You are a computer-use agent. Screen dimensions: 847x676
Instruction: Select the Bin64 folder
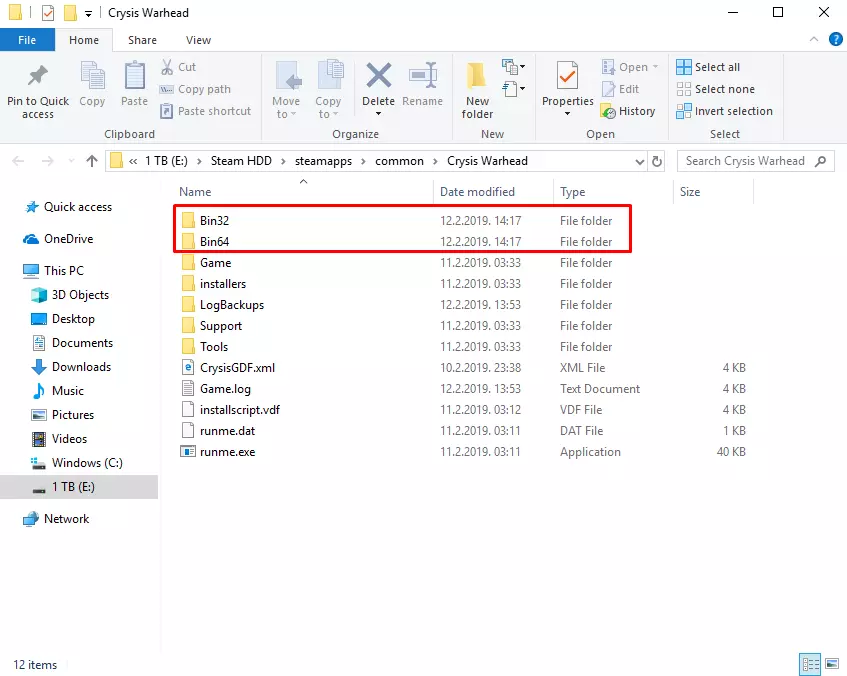point(214,242)
